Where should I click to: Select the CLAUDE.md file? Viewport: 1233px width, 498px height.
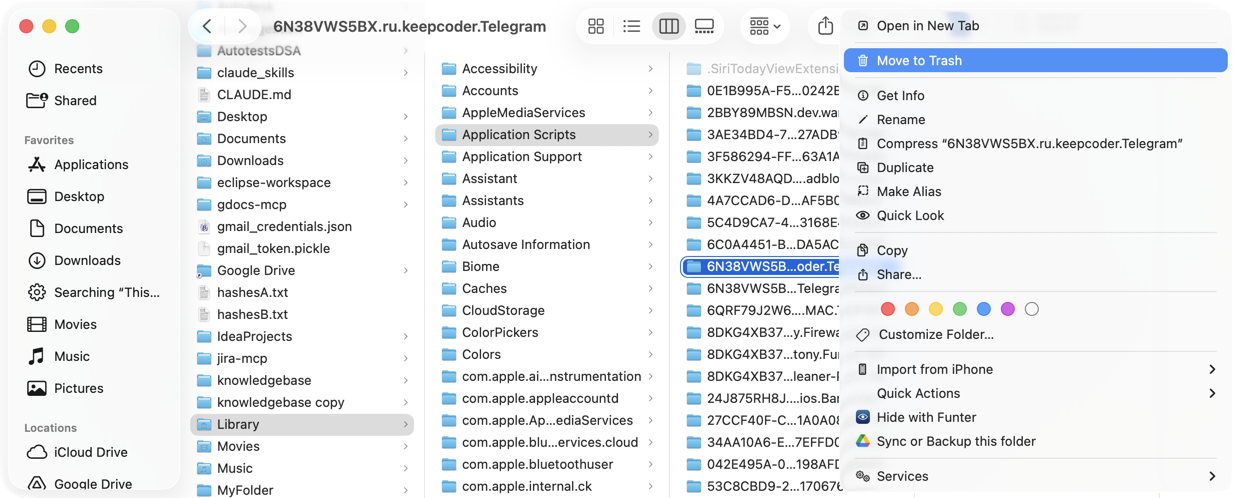click(302, 95)
